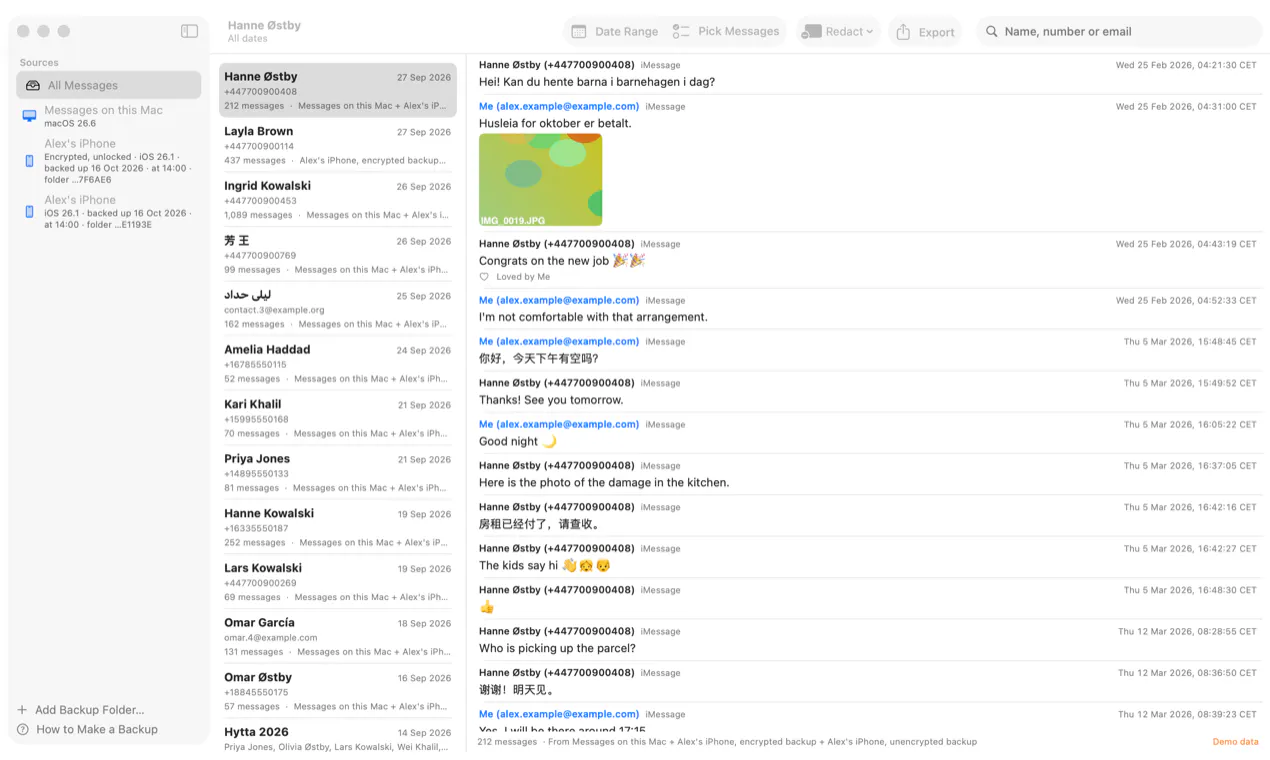The height and width of the screenshot is (760, 1270).
Task: Click the "Congrats on the new job" message
Action: pos(562,261)
